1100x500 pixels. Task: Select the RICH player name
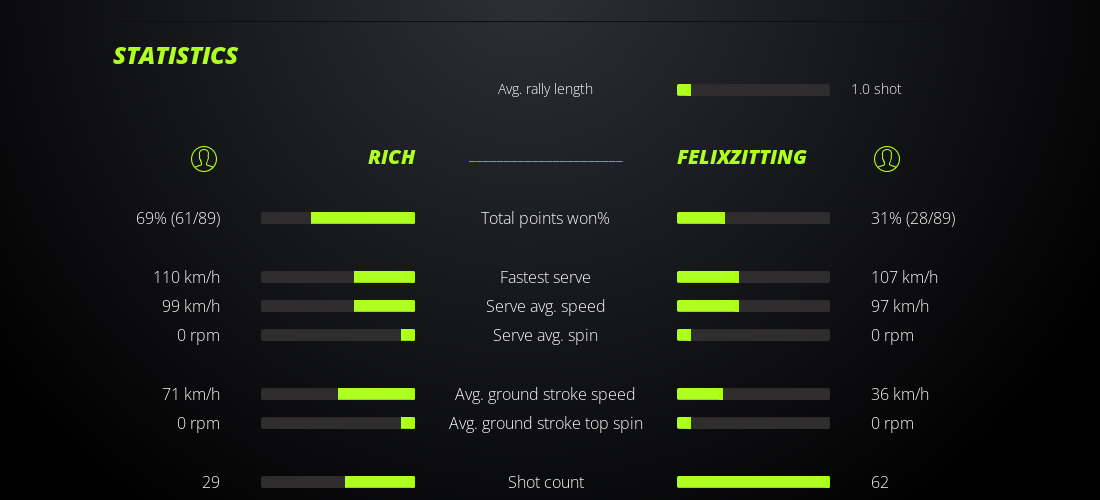[391, 157]
